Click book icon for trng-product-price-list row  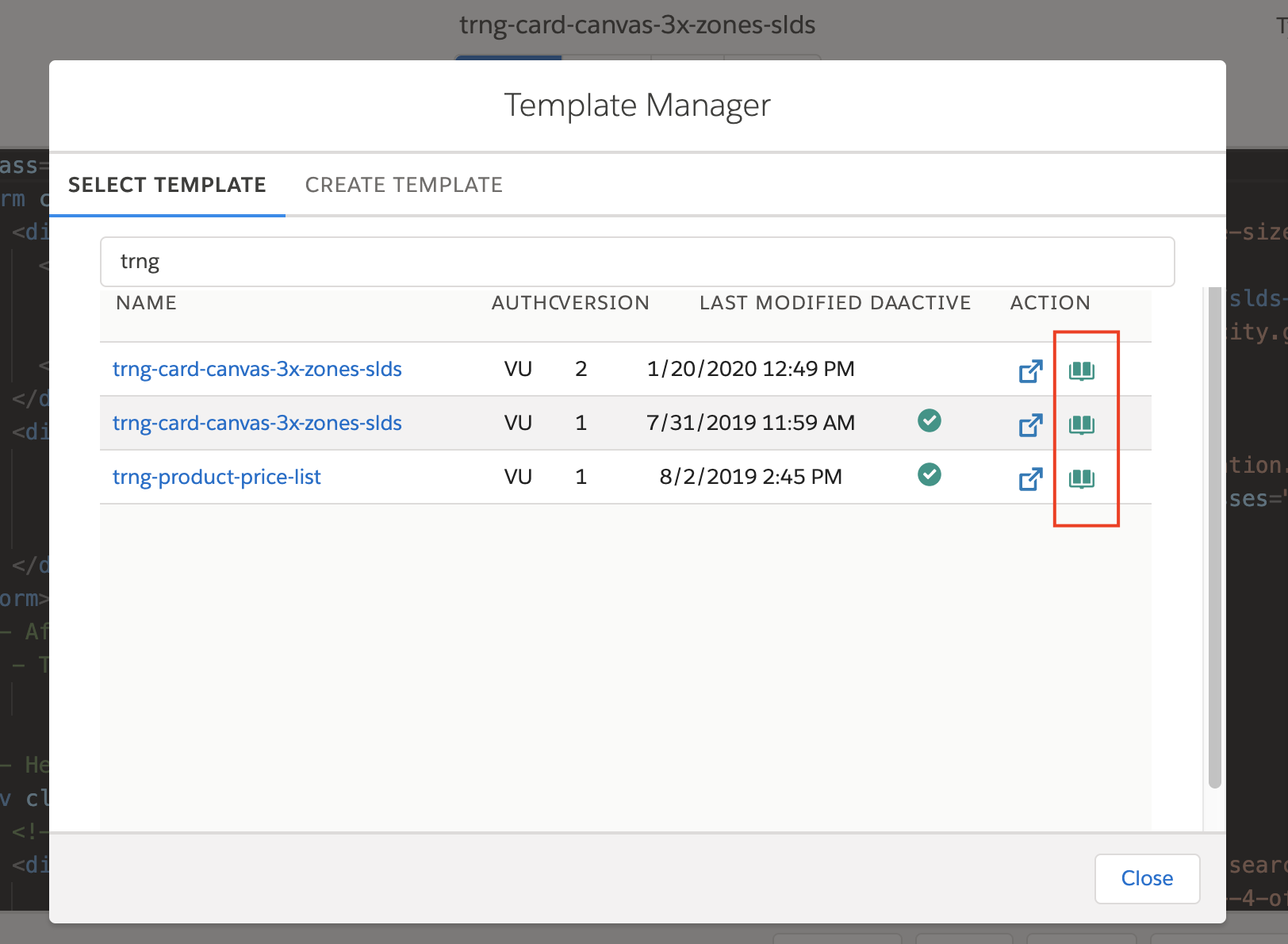tap(1082, 478)
